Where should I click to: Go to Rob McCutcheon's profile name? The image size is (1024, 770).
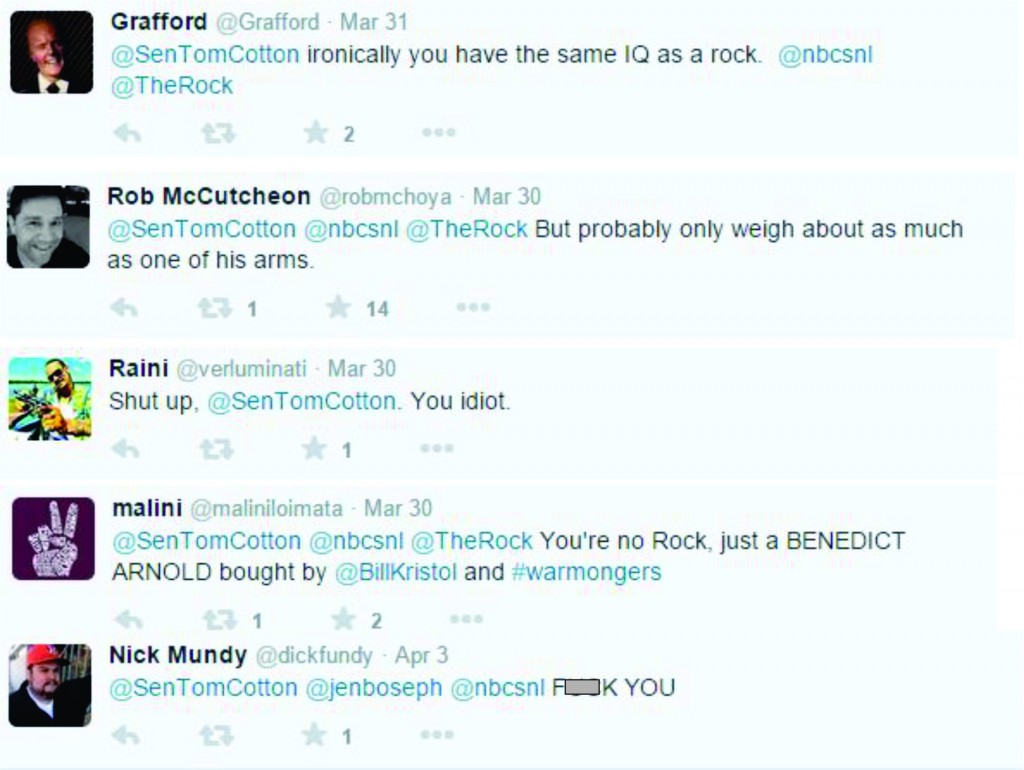(x=209, y=197)
